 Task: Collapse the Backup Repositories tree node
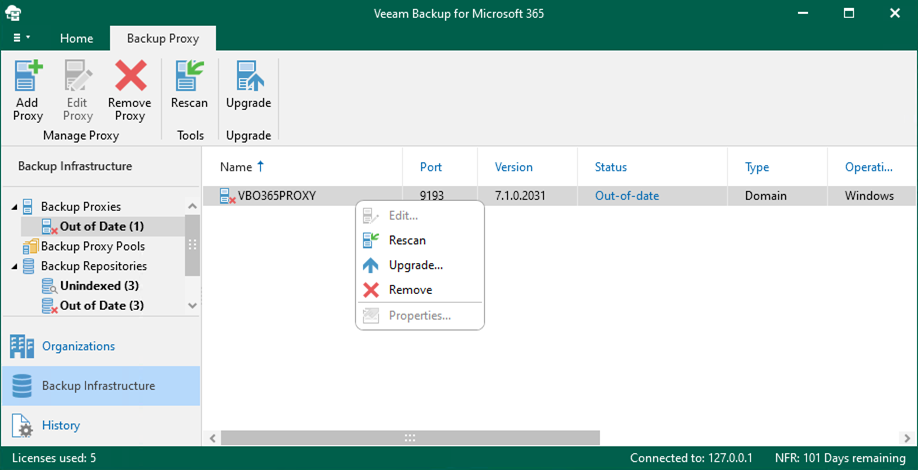[13, 266]
